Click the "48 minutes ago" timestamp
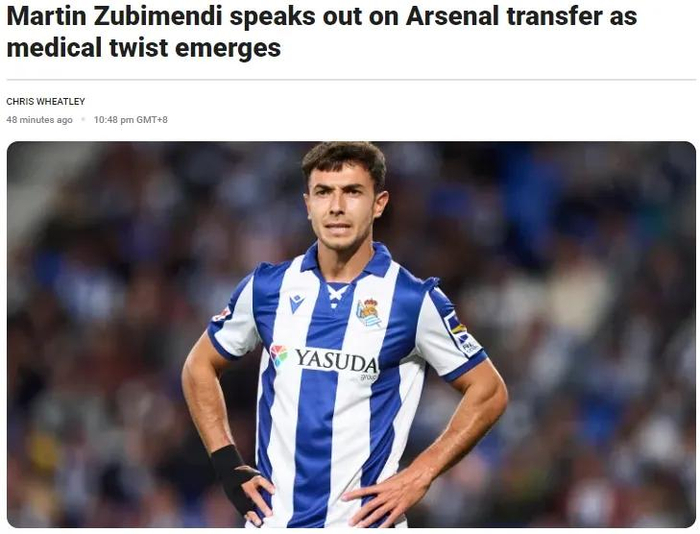This screenshot has height=534, width=700. pos(39,120)
